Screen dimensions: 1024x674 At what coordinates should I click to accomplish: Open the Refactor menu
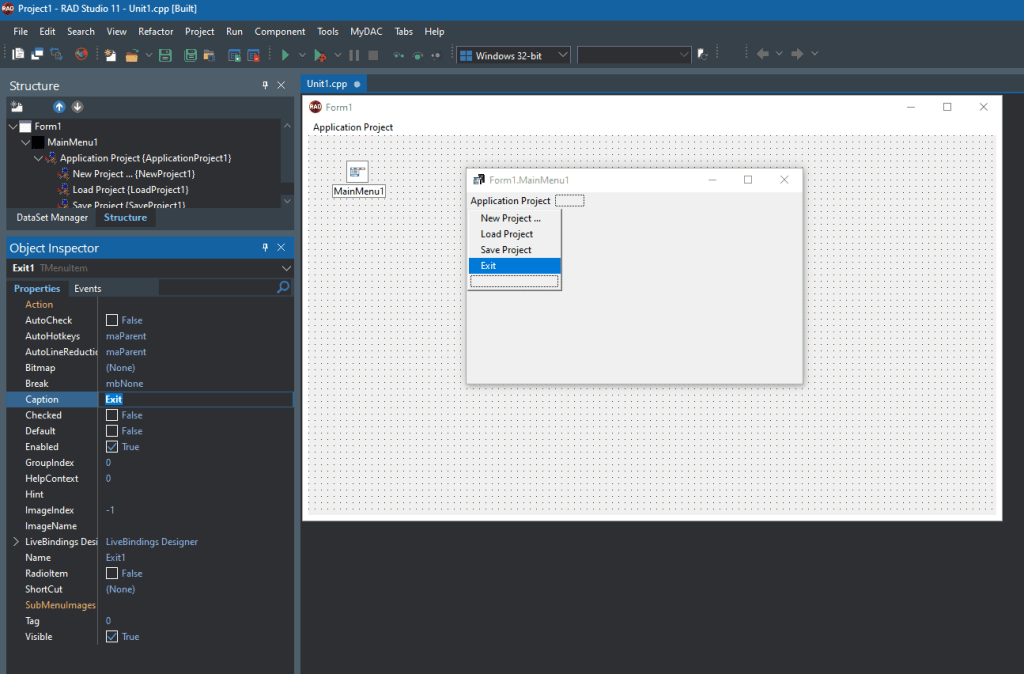tap(155, 31)
